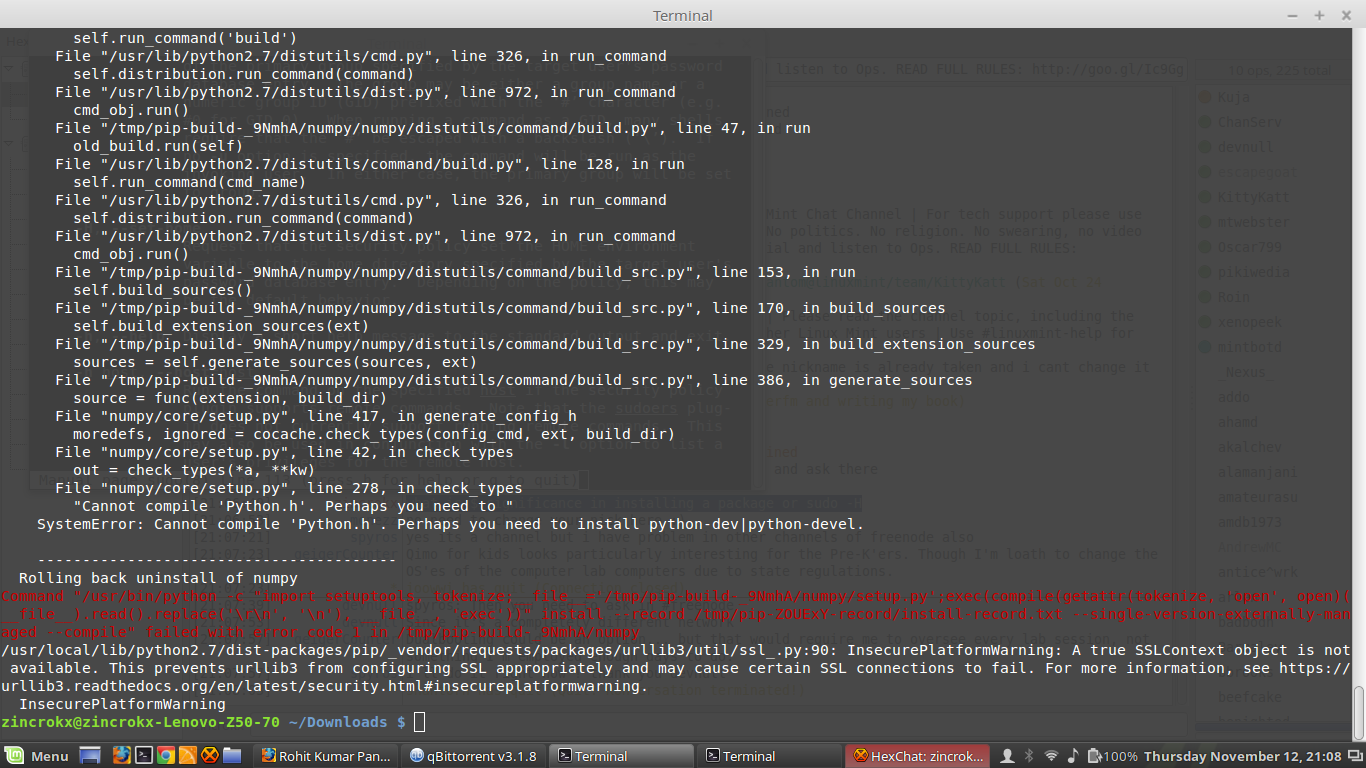Click the last 'InsecurePlatformWarning' line
This screenshot has width=1366, height=768.
coord(121,704)
